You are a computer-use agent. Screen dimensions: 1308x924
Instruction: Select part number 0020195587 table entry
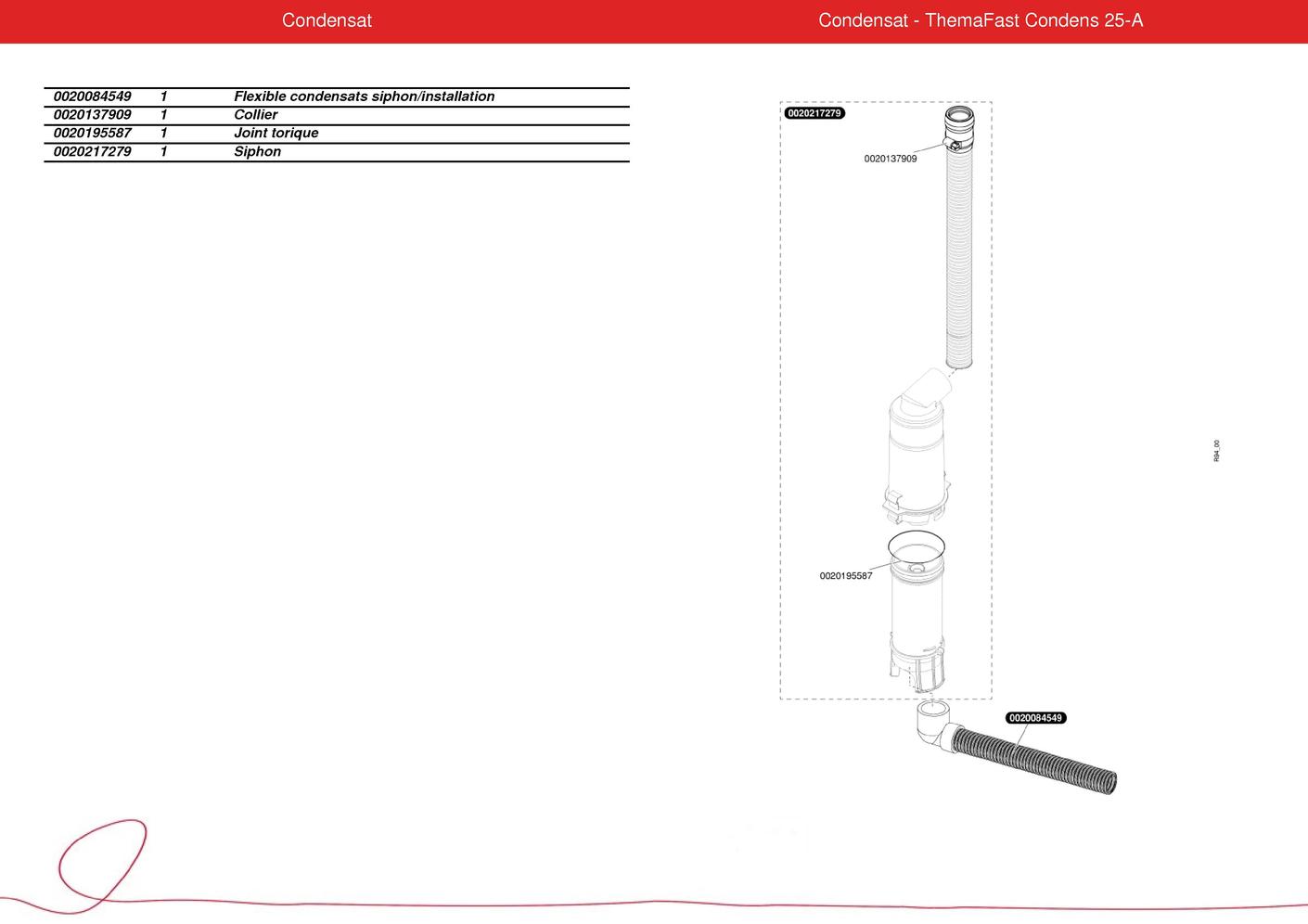[93, 133]
